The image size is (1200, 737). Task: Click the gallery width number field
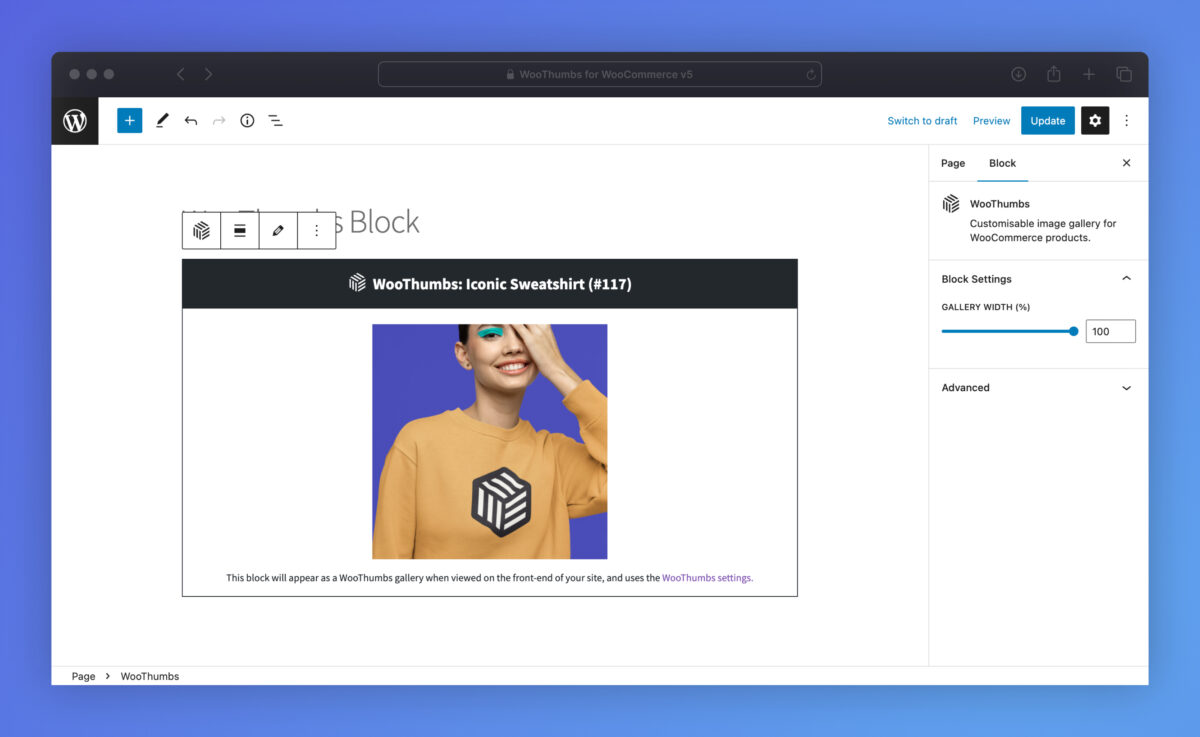click(1110, 332)
